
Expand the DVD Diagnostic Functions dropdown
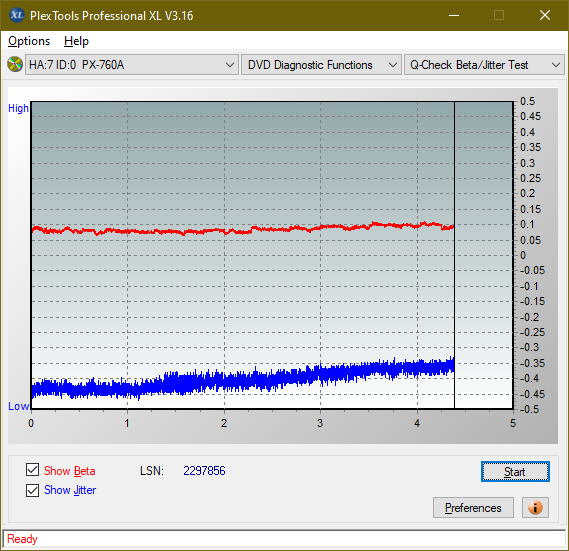pyautogui.click(x=321, y=65)
